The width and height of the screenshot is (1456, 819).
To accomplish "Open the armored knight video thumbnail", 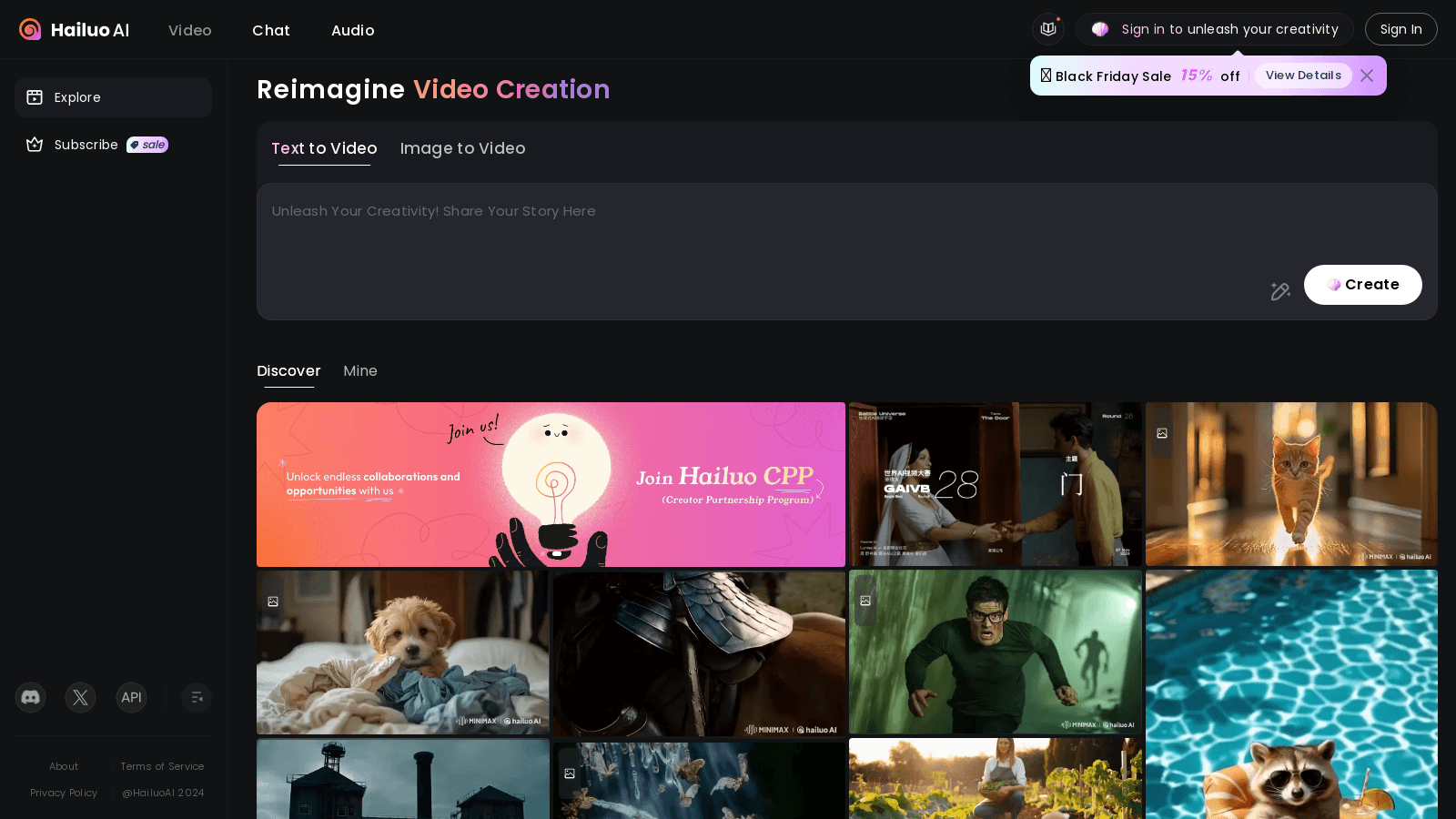I will [x=699, y=653].
